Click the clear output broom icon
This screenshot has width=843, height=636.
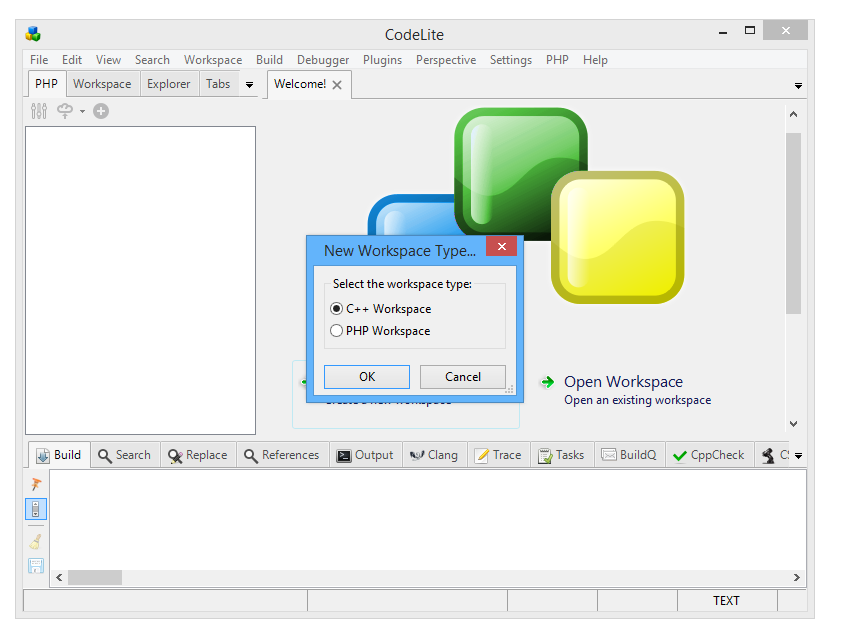(x=37, y=542)
